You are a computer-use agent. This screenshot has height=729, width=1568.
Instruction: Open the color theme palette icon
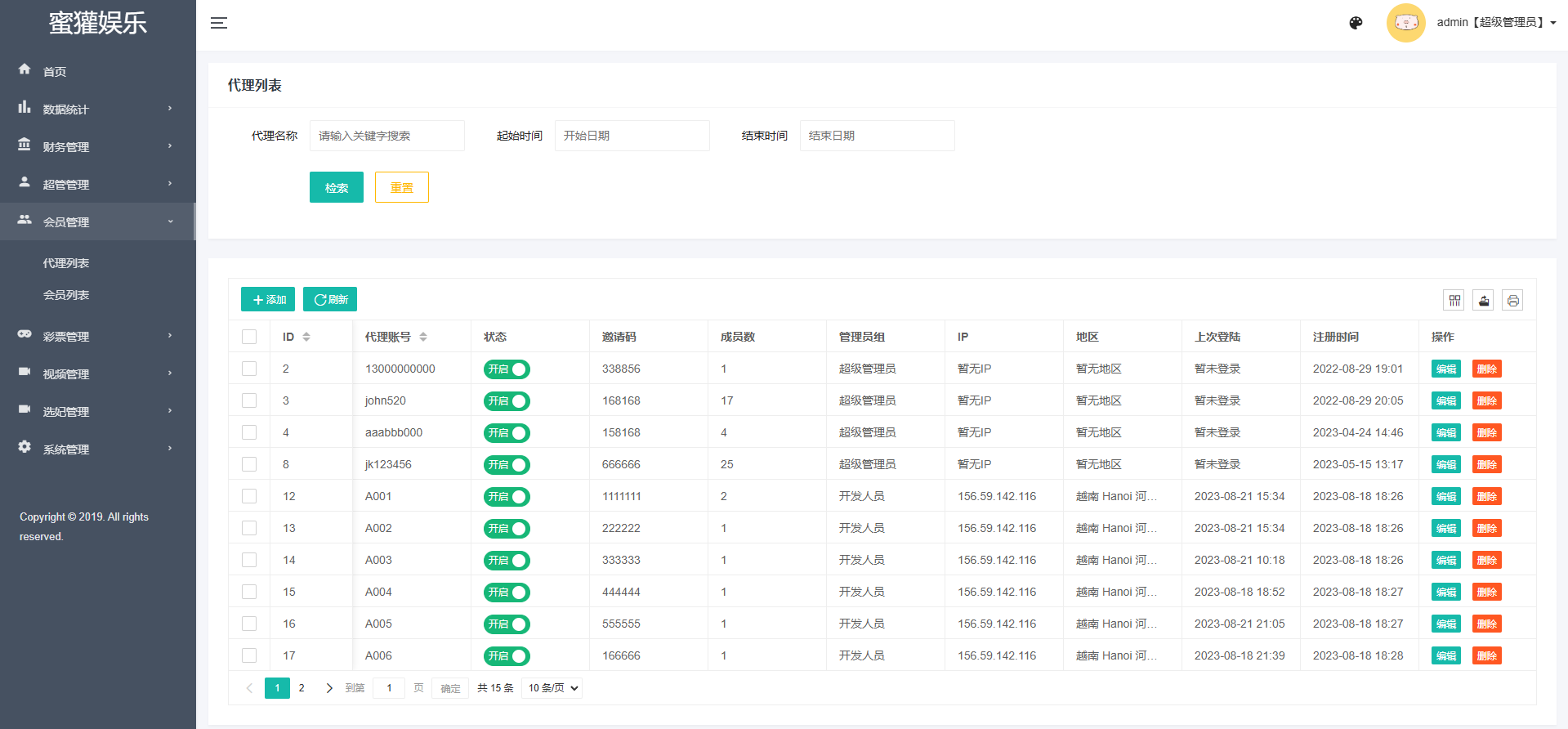pos(1356,23)
